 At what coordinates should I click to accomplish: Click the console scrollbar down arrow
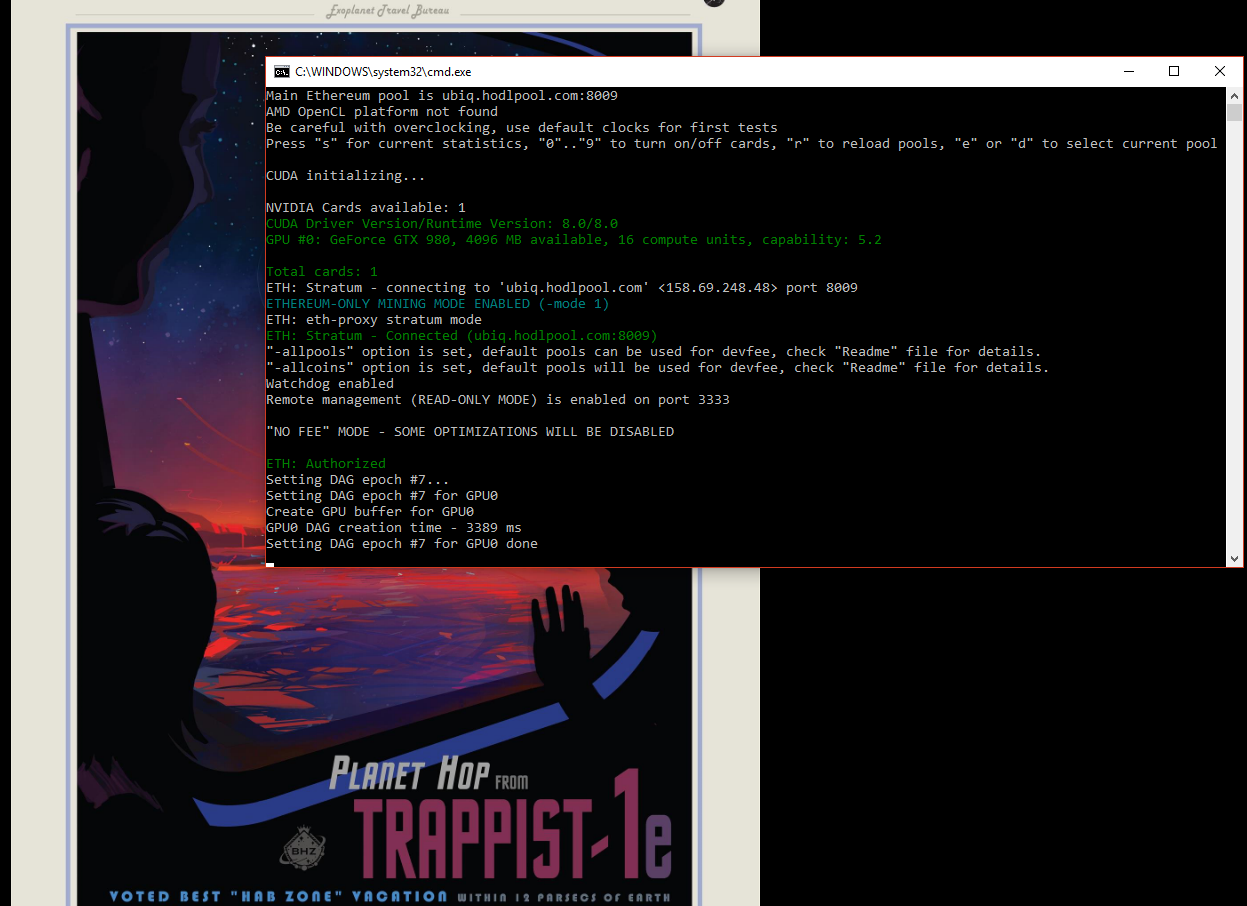click(x=1235, y=559)
